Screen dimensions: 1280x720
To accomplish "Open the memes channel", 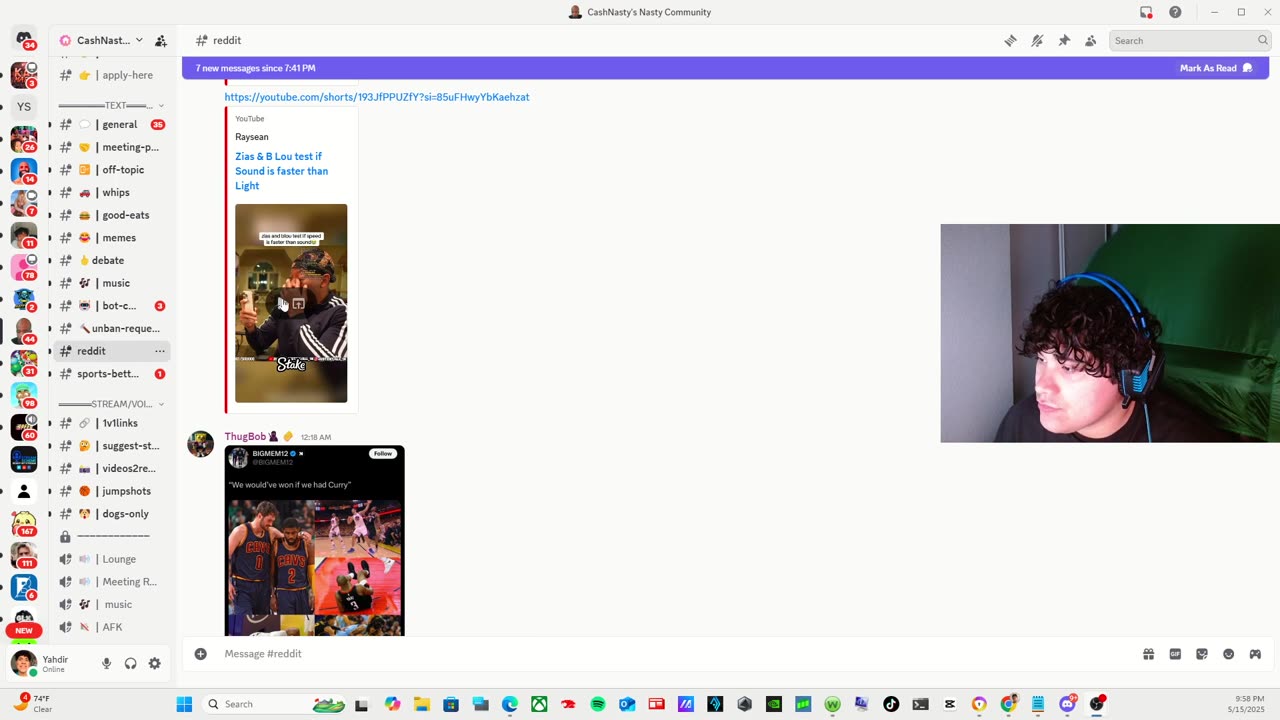I will pos(111,238).
